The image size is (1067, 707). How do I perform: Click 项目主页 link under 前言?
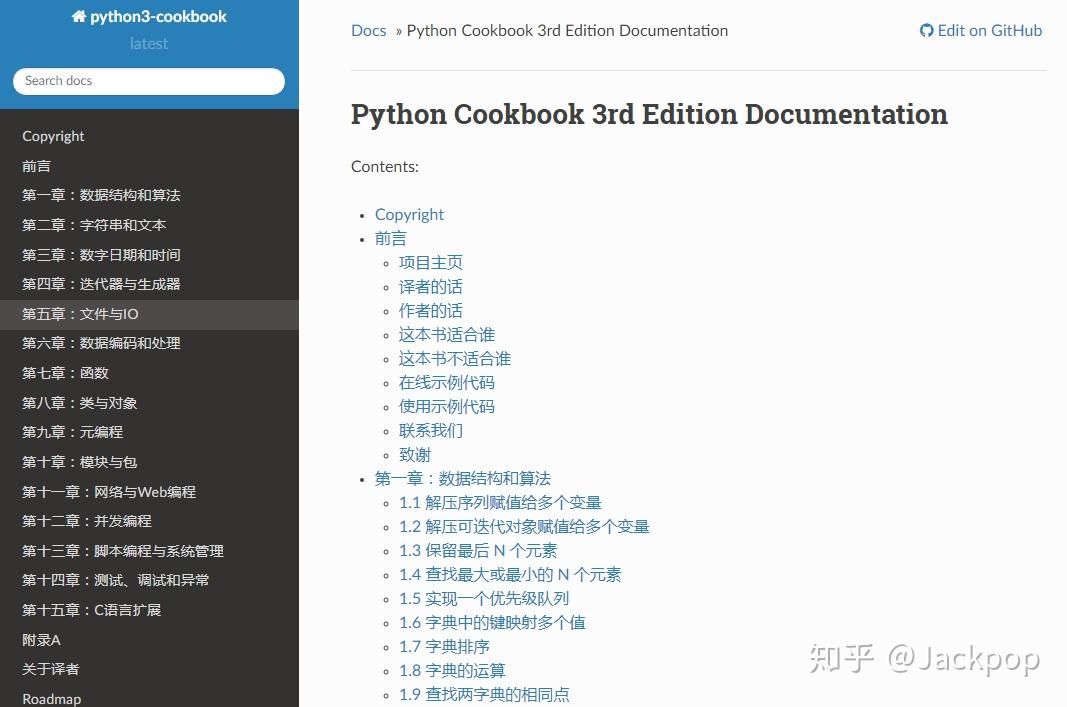click(430, 262)
